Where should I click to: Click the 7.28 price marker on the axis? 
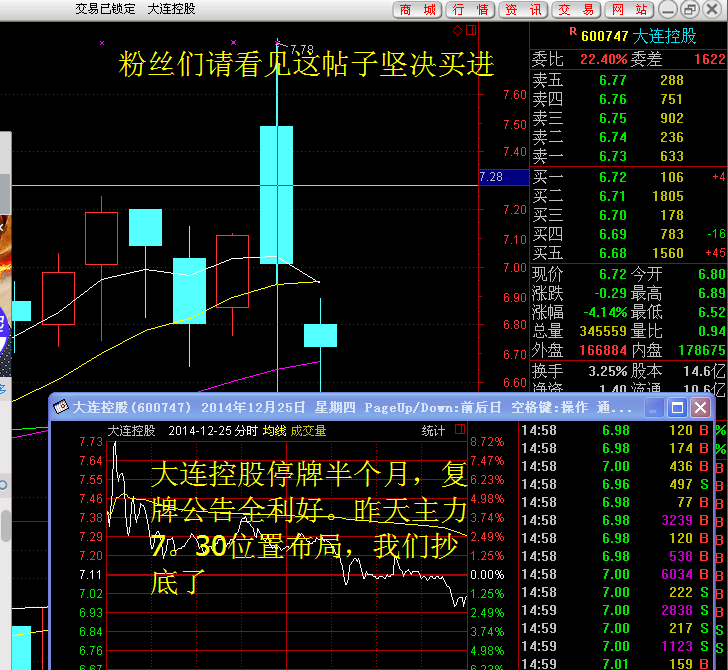pyautogui.click(x=503, y=177)
